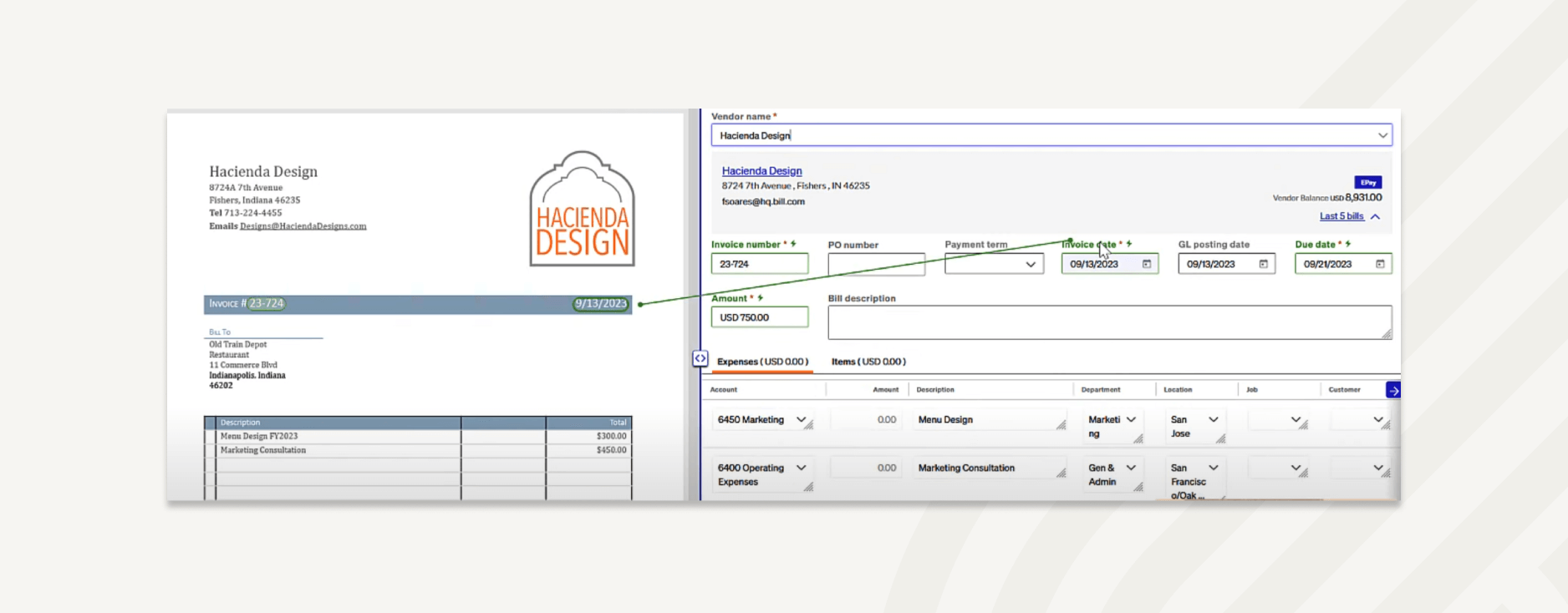Click the Menu Design description field

pos(990,420)
